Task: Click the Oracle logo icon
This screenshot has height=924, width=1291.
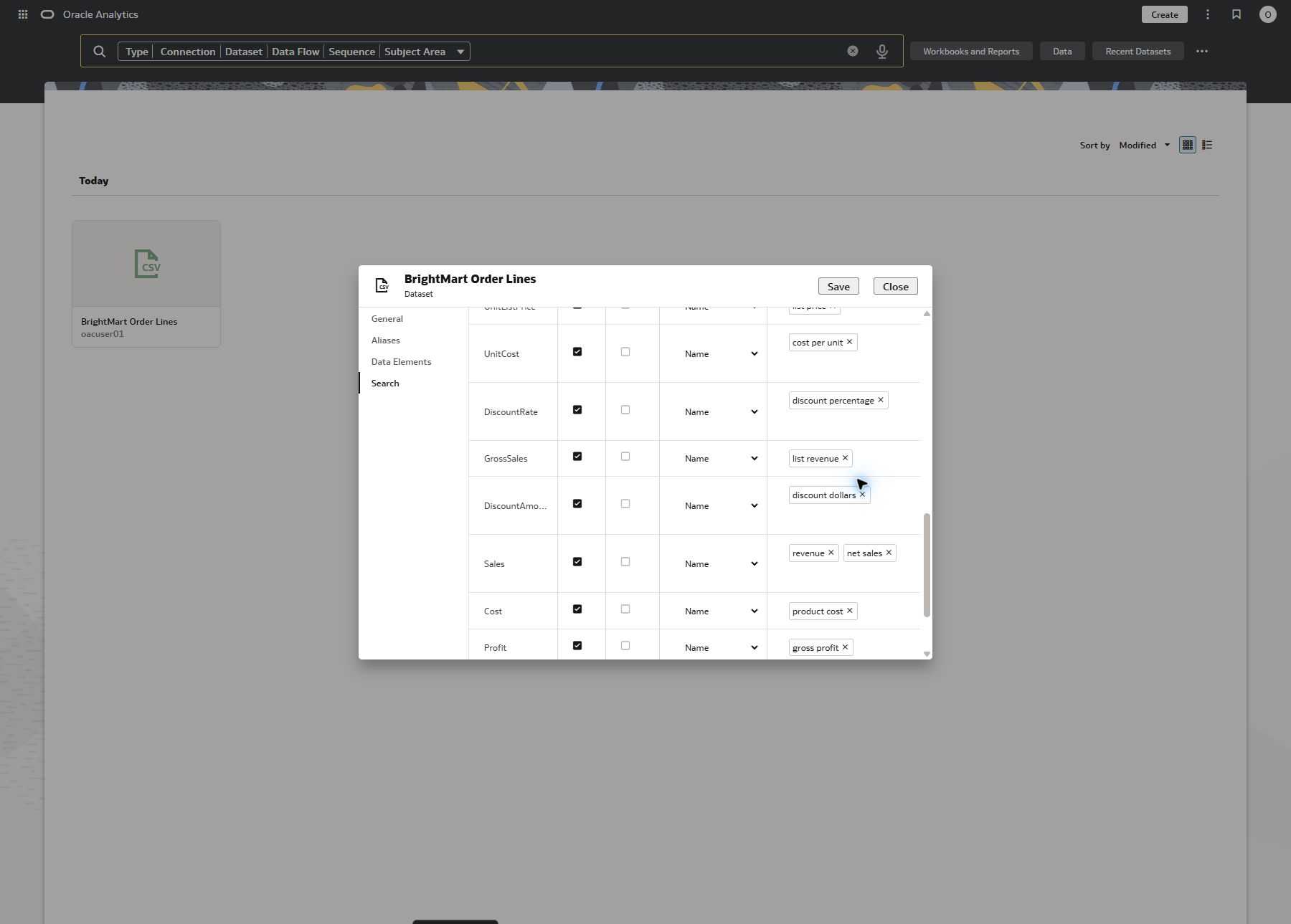Action: (x=47, y=14)
